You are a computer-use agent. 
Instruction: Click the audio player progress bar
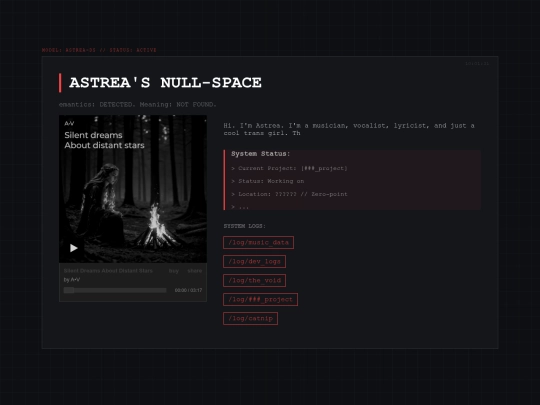115,290
